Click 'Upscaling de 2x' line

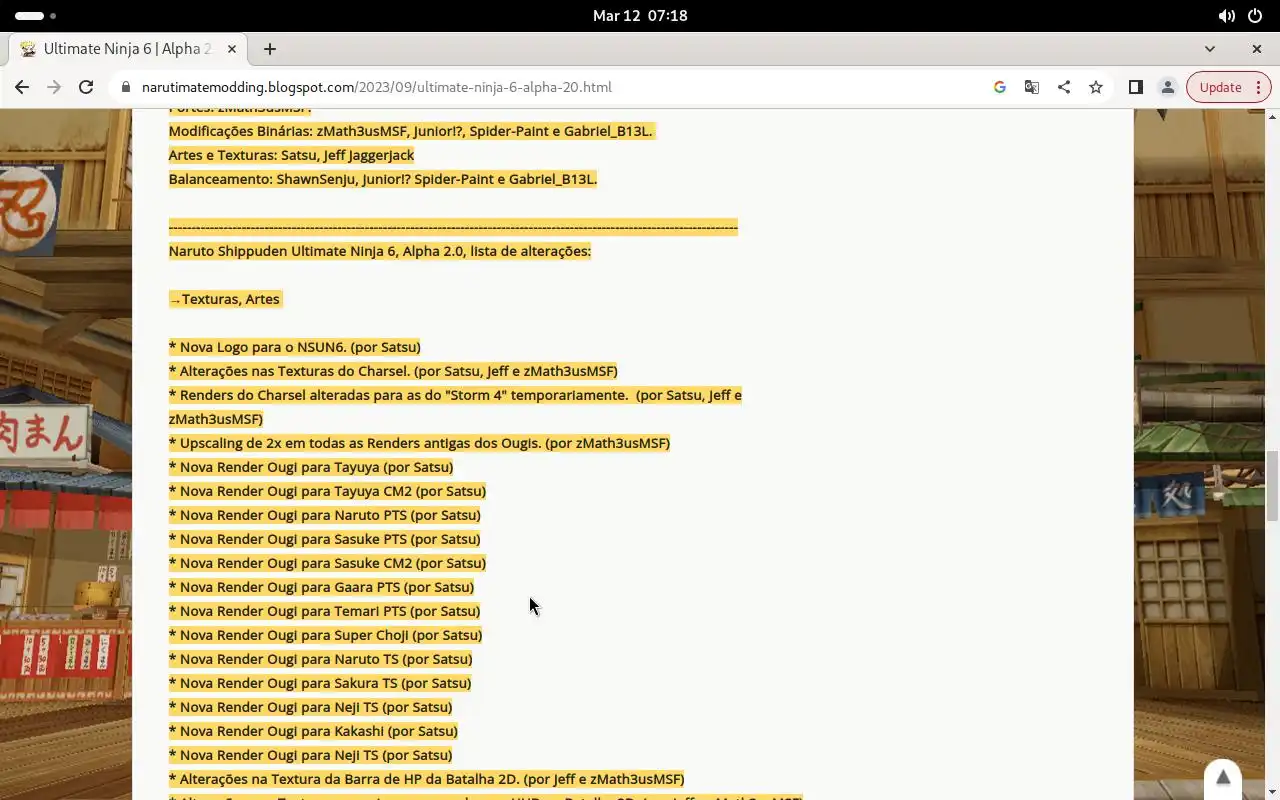[419, 443]
